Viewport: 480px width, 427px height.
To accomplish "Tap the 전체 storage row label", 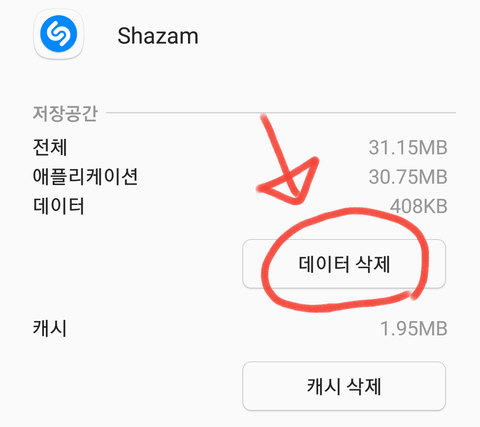I will 50,147.
